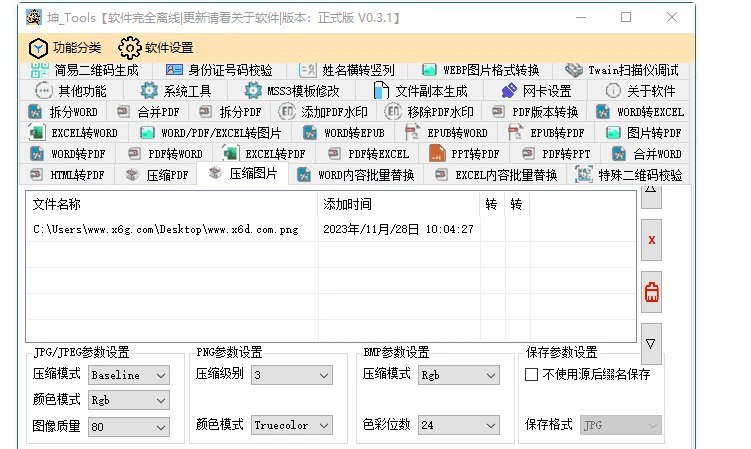This screenshot has width=751, height=449.
Task: Open the Twain扫描仪调试 scanner icon
Action: coord(574,70)
